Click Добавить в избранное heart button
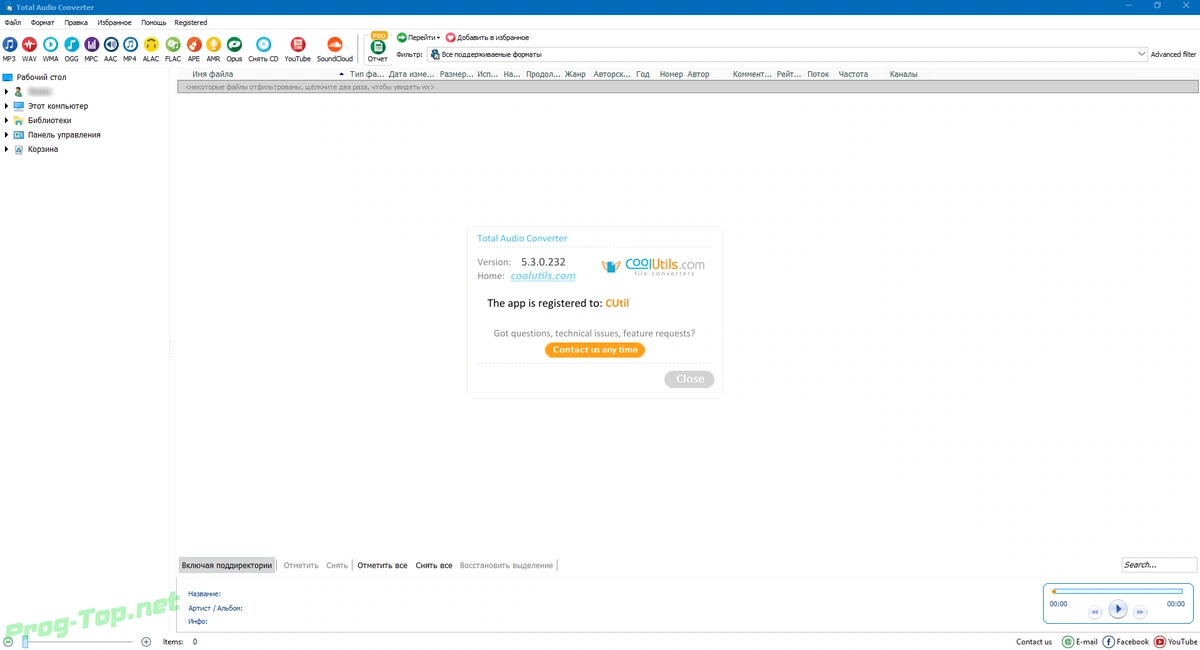Viewport: 1200px width, 650px height. point(487,37)
